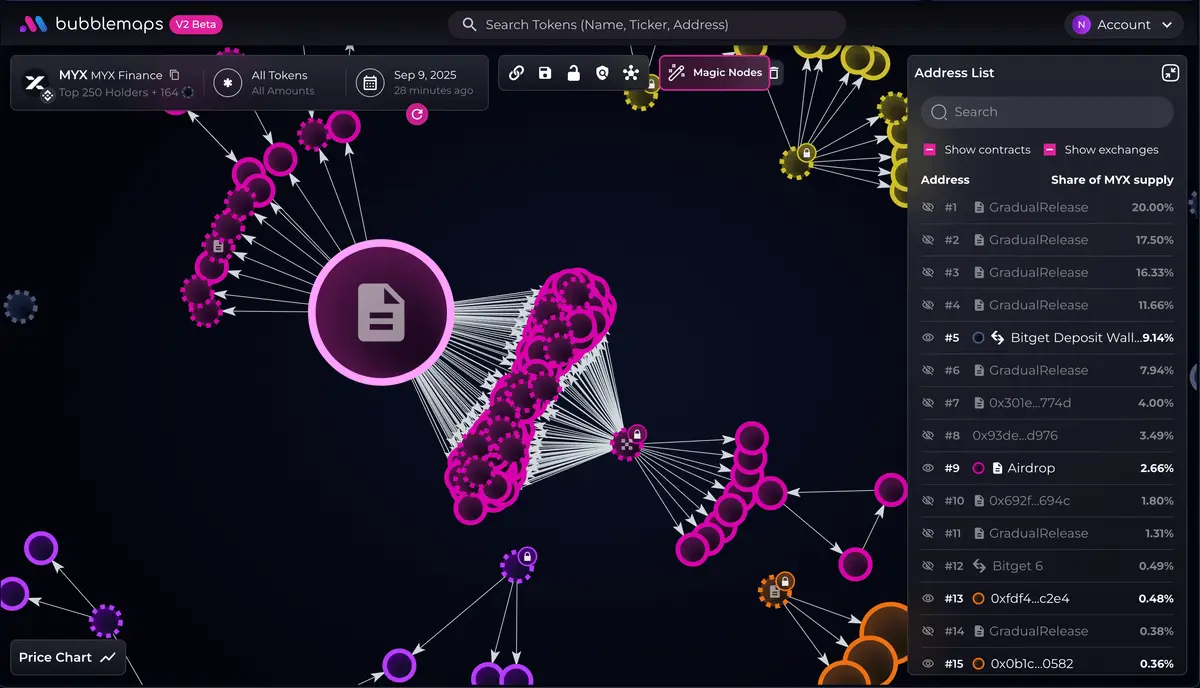The image size is (1200, 688).
Task: Click the pink color circle on Airdrop row
Action: click(979, 468)
